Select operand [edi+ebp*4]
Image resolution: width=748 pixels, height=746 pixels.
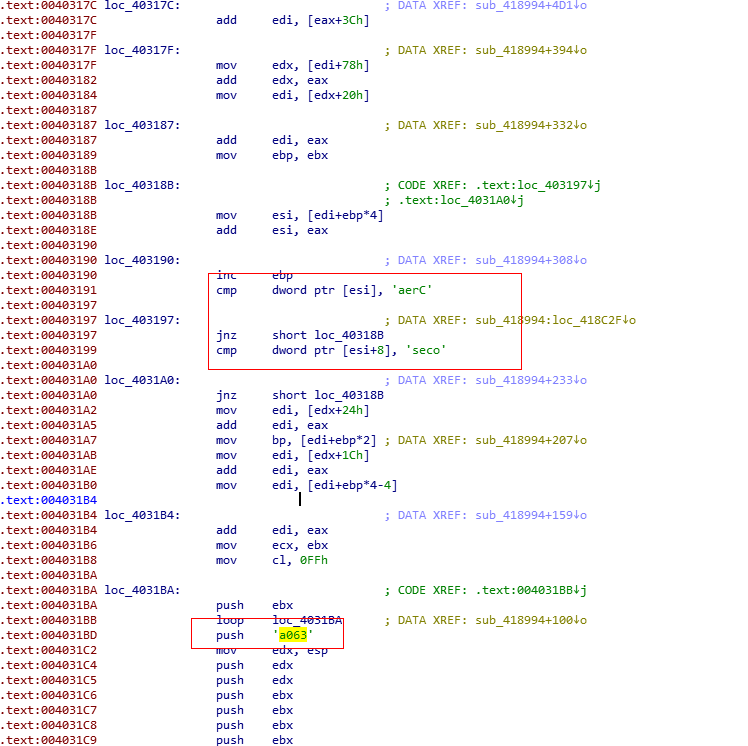point(345,216)
